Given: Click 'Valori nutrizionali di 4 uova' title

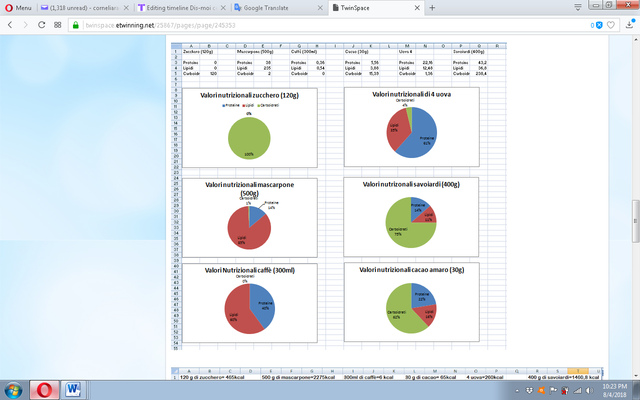Looking at the screenshot, I should 411,94.
